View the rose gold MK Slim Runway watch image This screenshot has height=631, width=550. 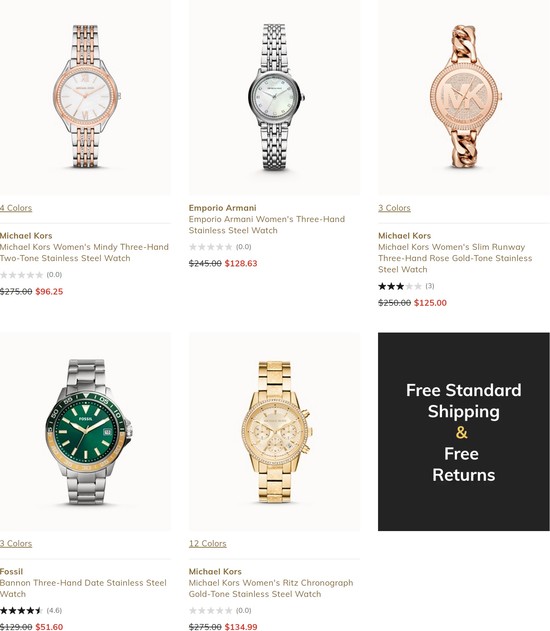[x=464, y=97]
